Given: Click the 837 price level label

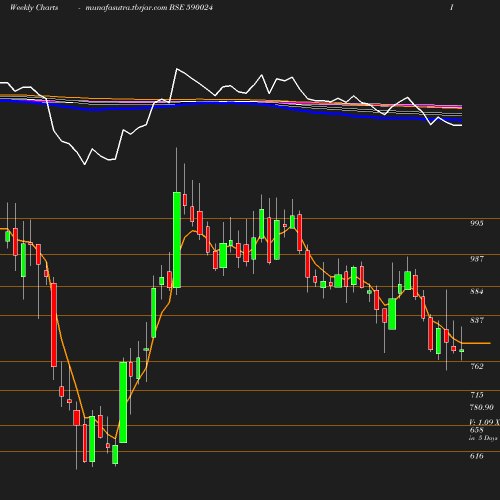Looking at the screenshot, I should (x=477, y=320).
